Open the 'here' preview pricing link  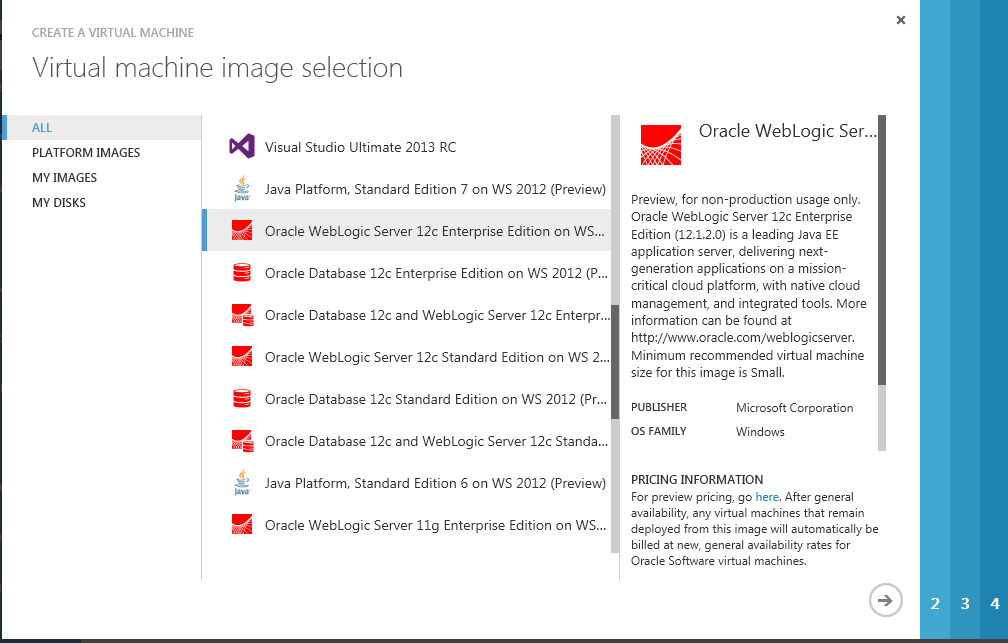[x=766, y=497]
